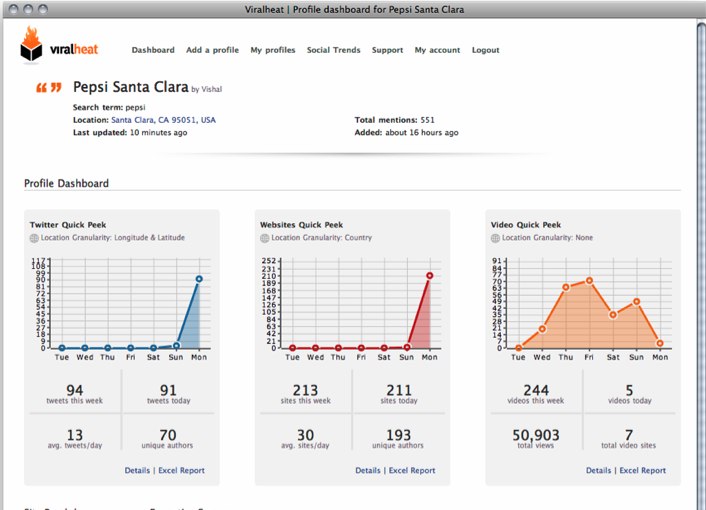The image size is (706, 510).
Task: Click Location Granularity: Longitude & Latitude text
Action: (113, 238)
